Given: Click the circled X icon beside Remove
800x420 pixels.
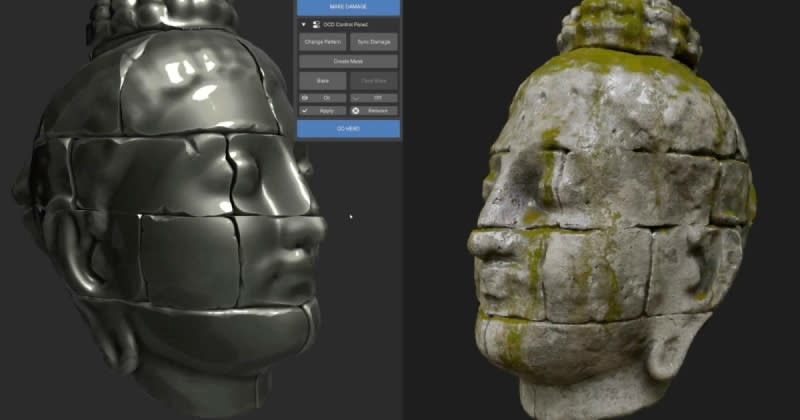Looking at the screenshot, I should point(356,110).
